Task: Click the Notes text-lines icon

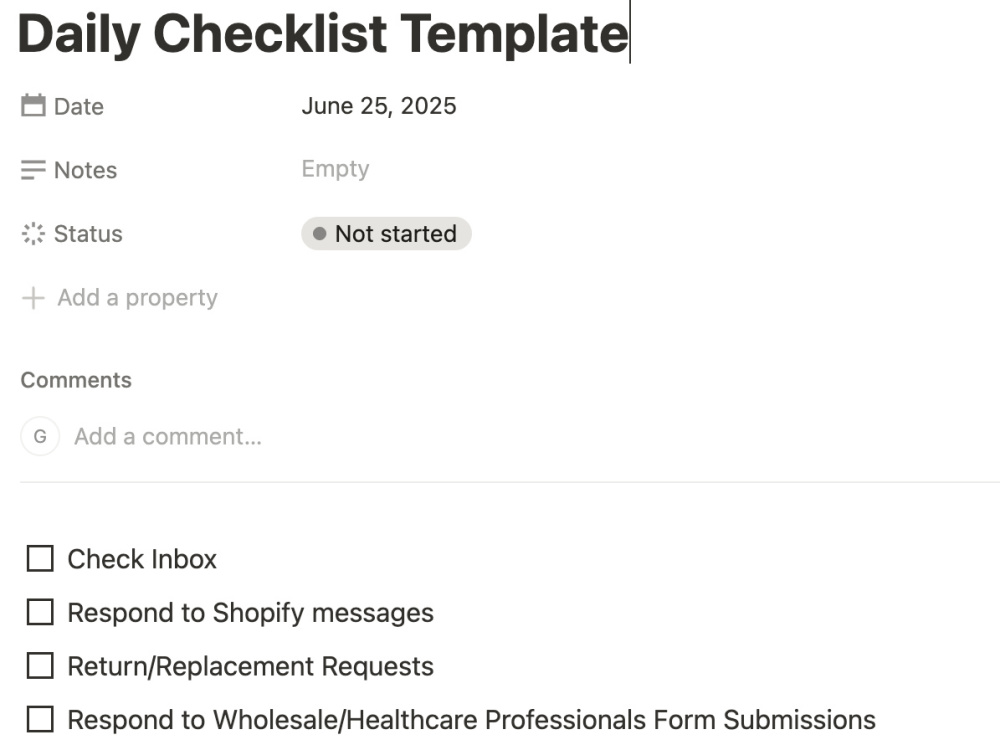Action: tap(33, 170)
